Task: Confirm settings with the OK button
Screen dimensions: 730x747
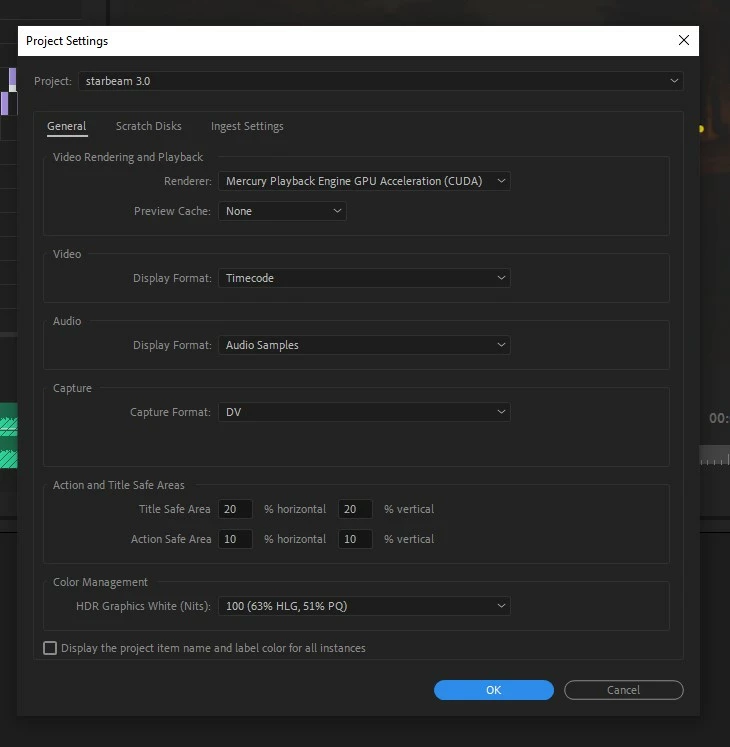Action: [494, 690]
